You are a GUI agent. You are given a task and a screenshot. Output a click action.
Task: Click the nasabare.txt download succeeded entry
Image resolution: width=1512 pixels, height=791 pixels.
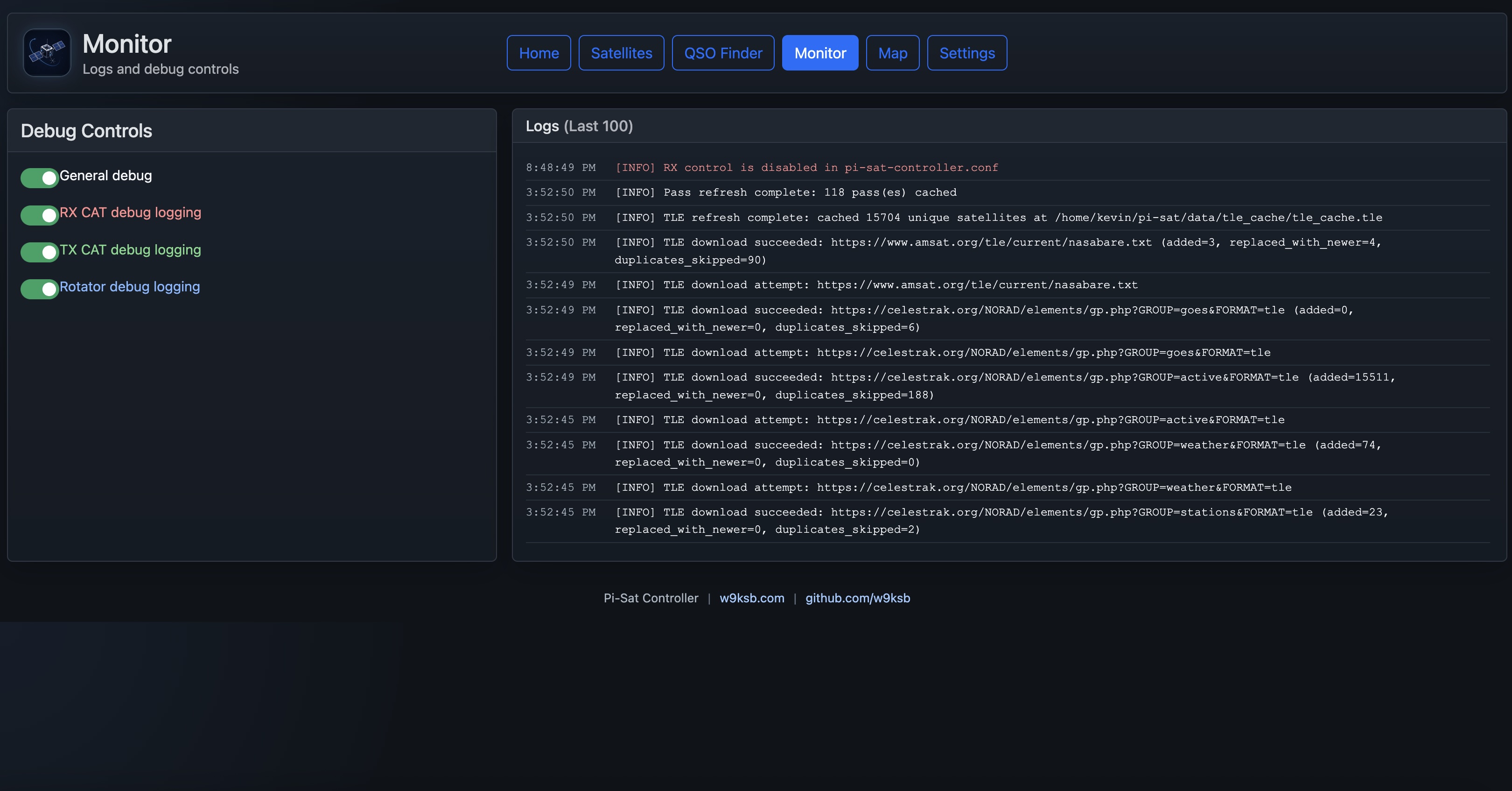1008,251
